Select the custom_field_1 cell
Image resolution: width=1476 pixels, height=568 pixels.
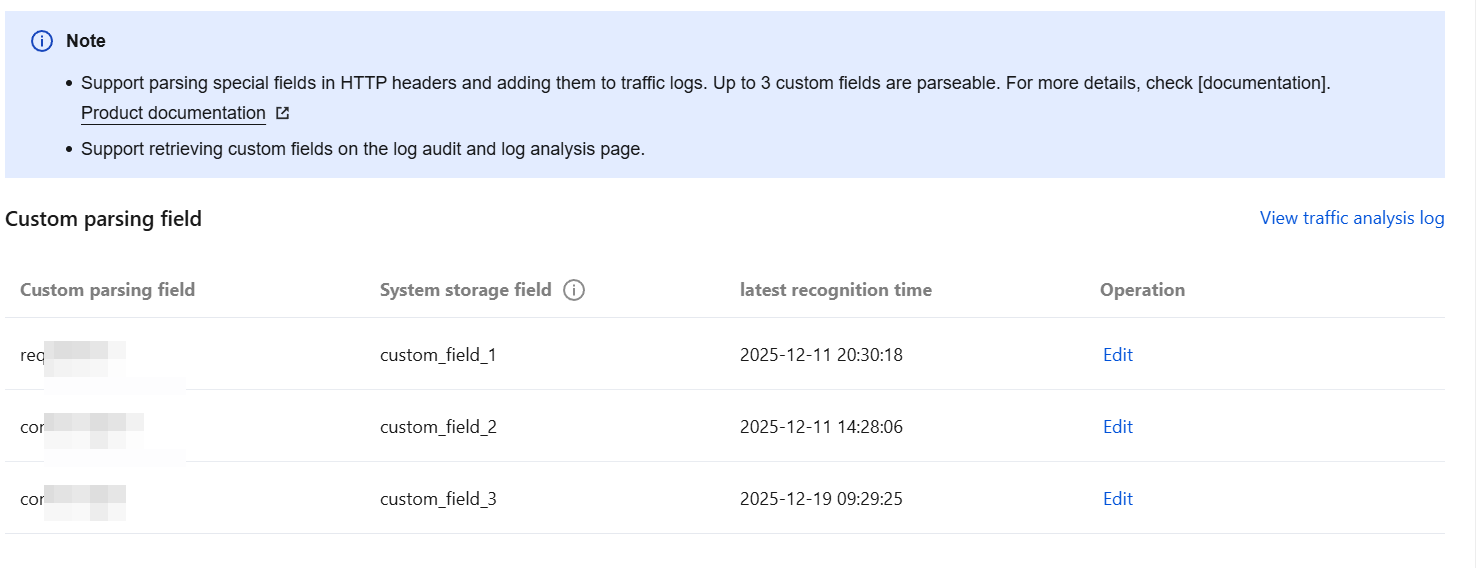[x=438, y=355]
